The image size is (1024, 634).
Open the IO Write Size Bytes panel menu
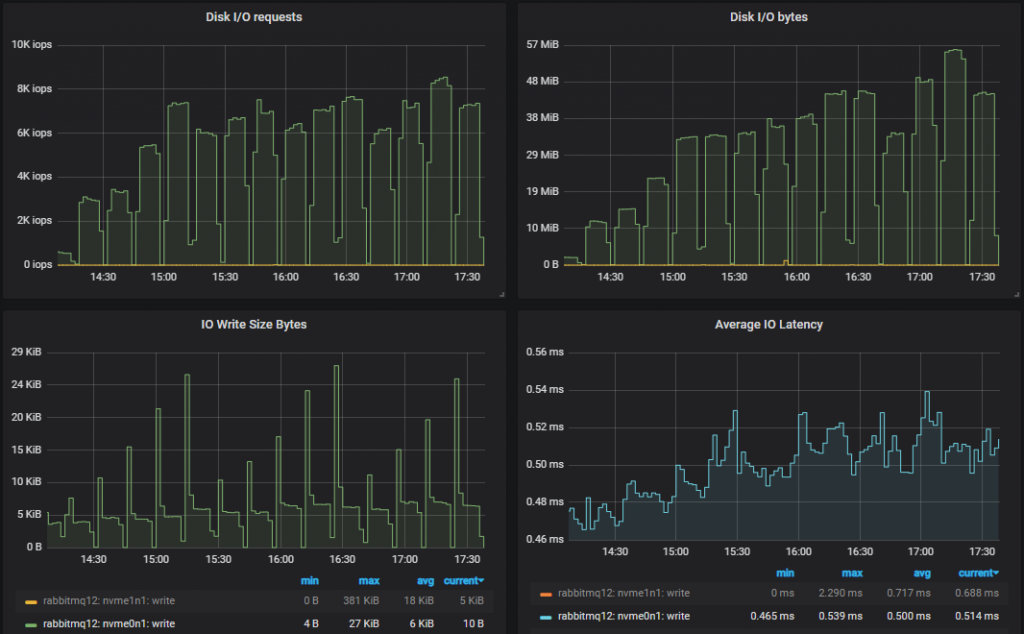(253, 323)
